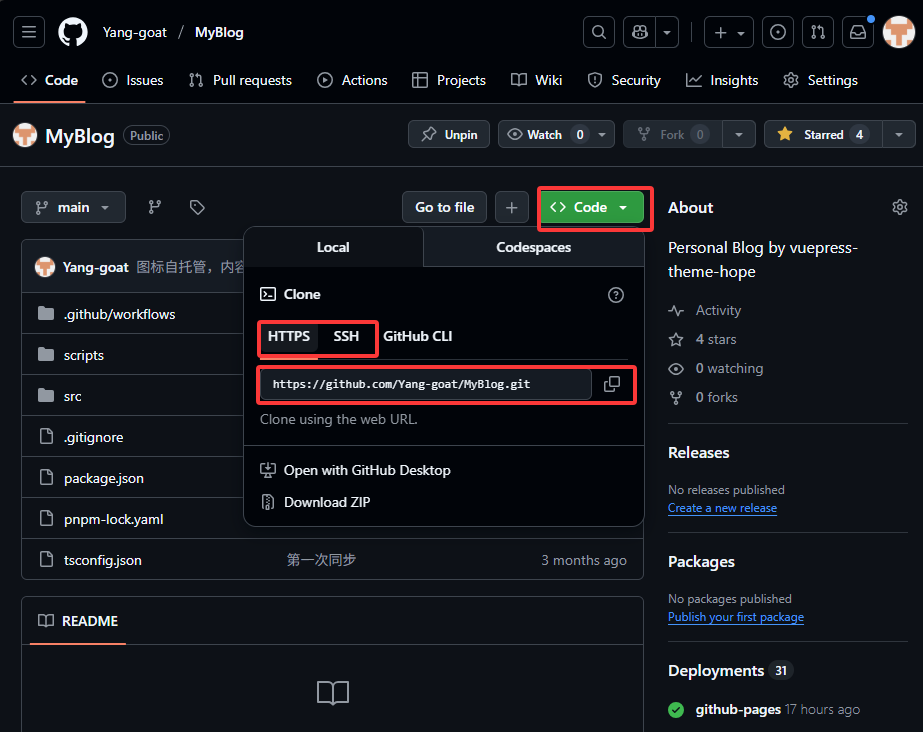Screen dimensions: 923x732
Task: Open the Copilot chat icon
Action: point(639,32)
